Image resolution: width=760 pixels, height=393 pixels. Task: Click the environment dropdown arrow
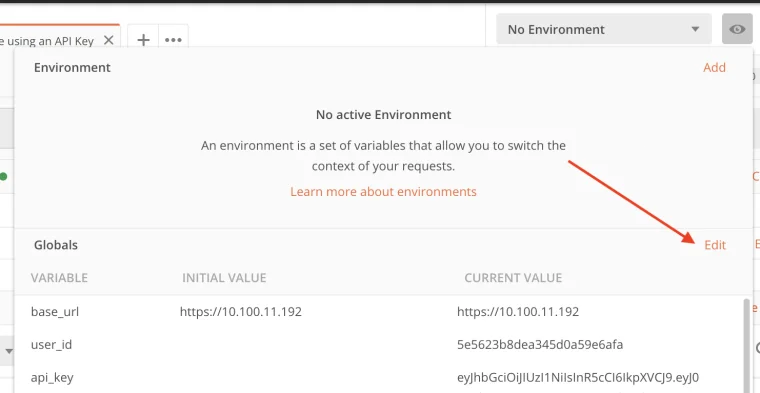pos(695,29)
